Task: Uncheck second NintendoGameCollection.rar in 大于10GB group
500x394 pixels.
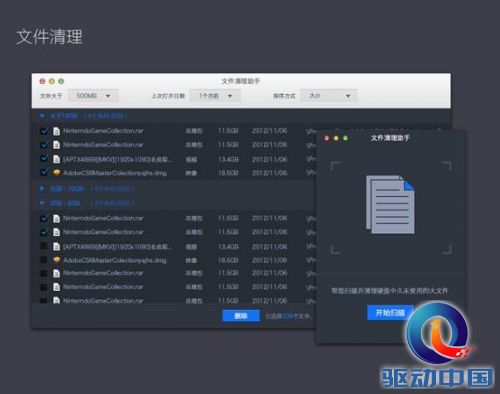Action: click(44, 145)
